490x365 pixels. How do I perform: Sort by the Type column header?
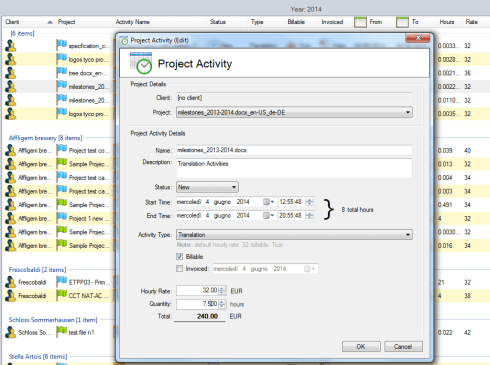[265, 22]
